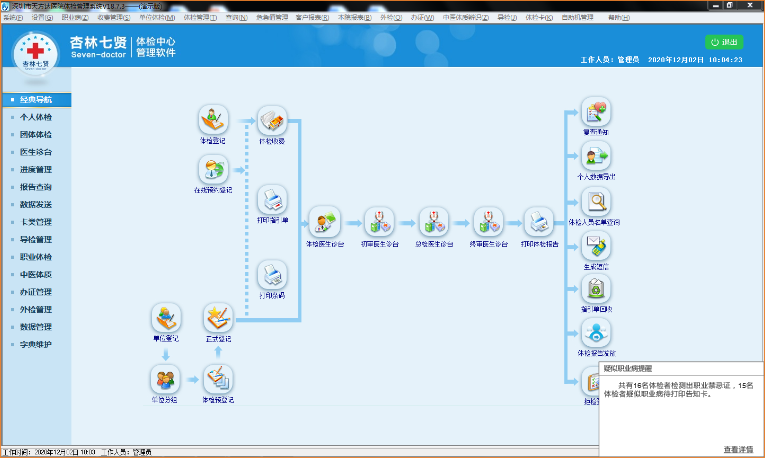
Task: Click the 疑似职业病提醒 popup title
Action: coord(627,369)
